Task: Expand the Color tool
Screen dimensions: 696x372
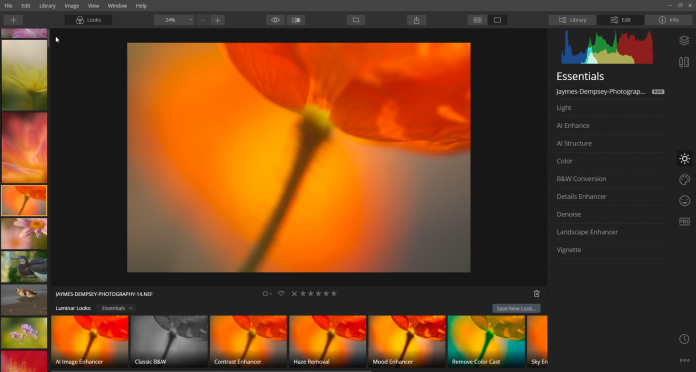Action: click(x=610, y=161)
